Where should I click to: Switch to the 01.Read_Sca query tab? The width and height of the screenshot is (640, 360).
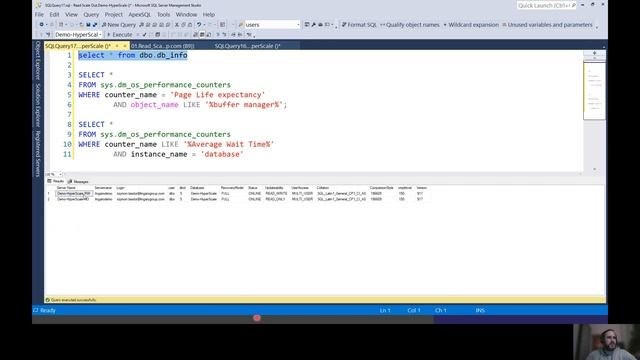[x=162, y=46]
